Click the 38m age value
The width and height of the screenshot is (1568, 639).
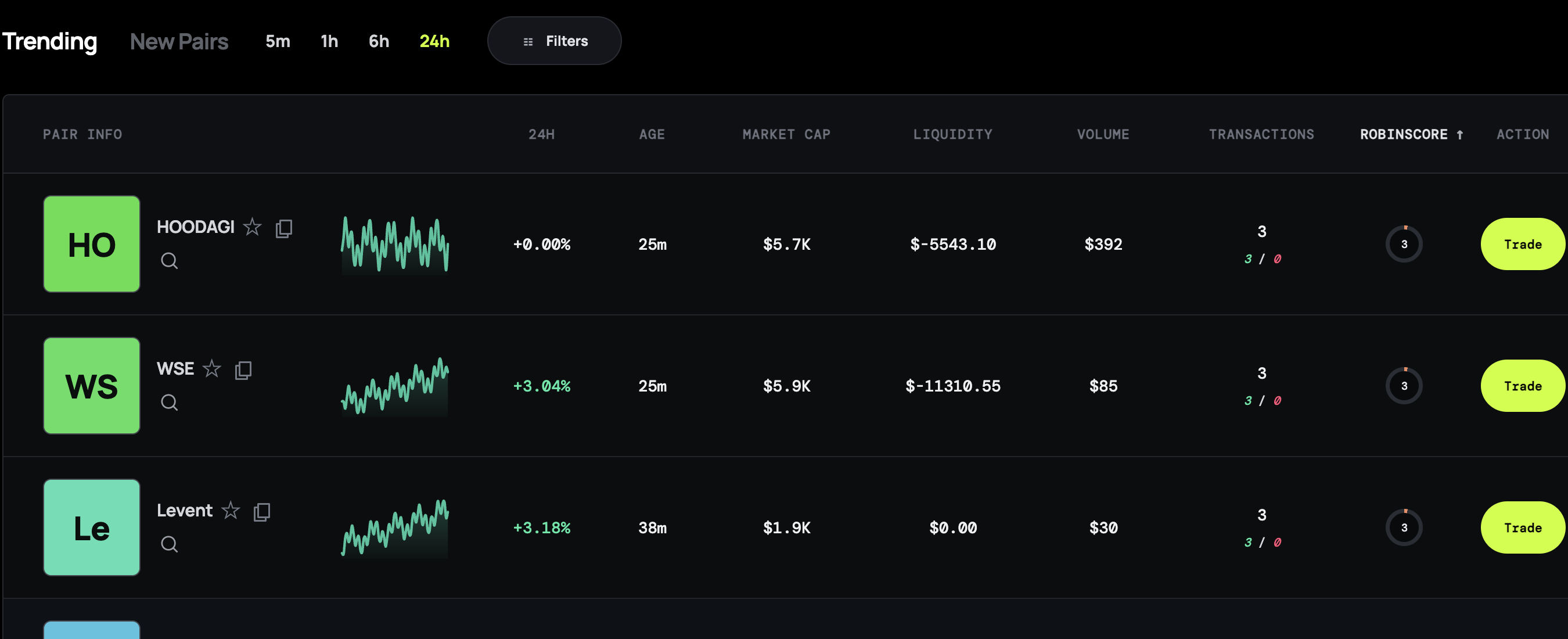tap(652, 527)
